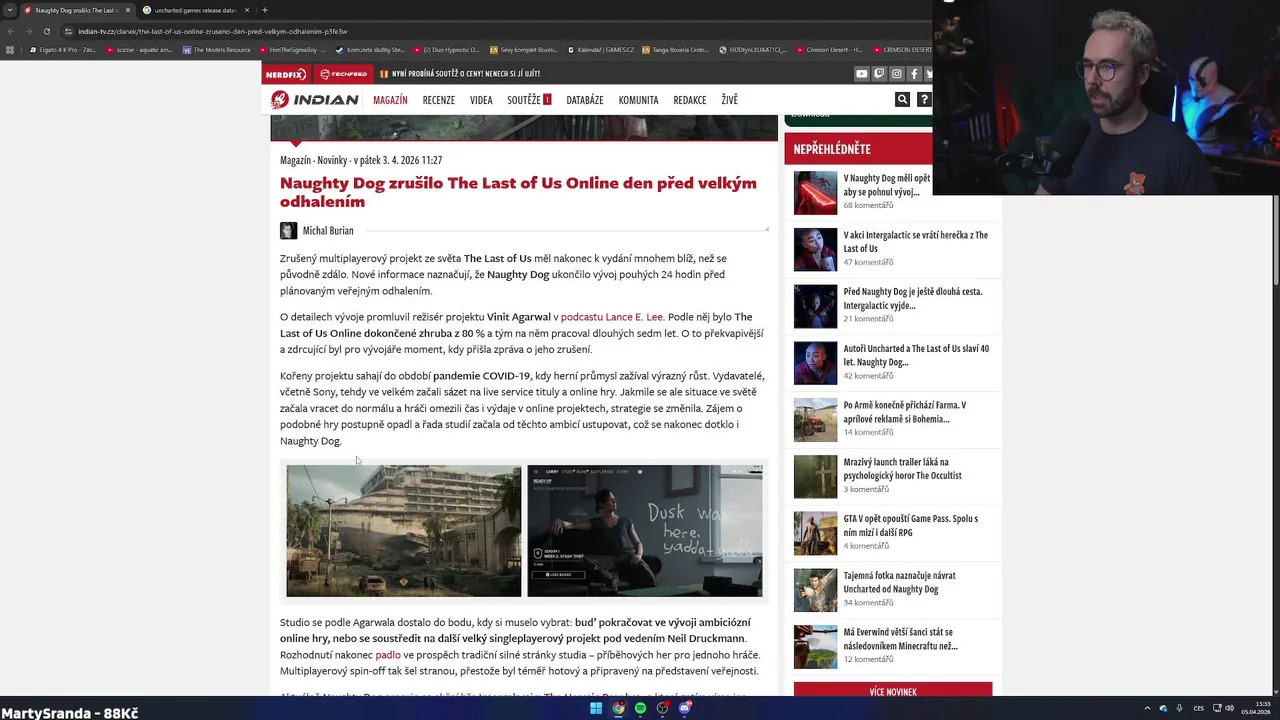Open the Komunita služby Steam bookmark
This screenshot has height=720, width=1280.
[x=370, y=49]
